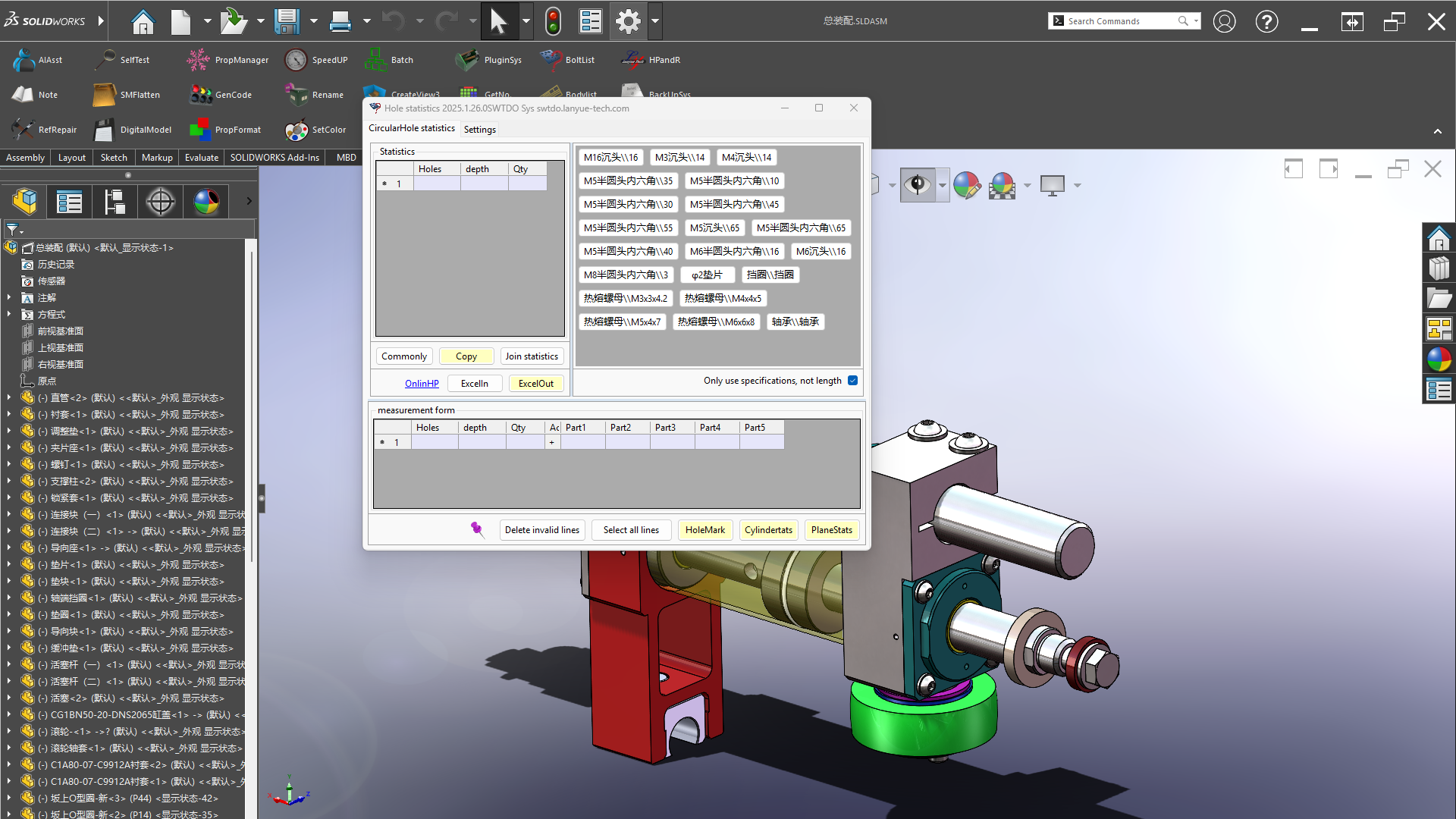The image size is (1456, 819).
Task: Open the PropManager tool
Action: pyautogui.click(x=199, y=60)
